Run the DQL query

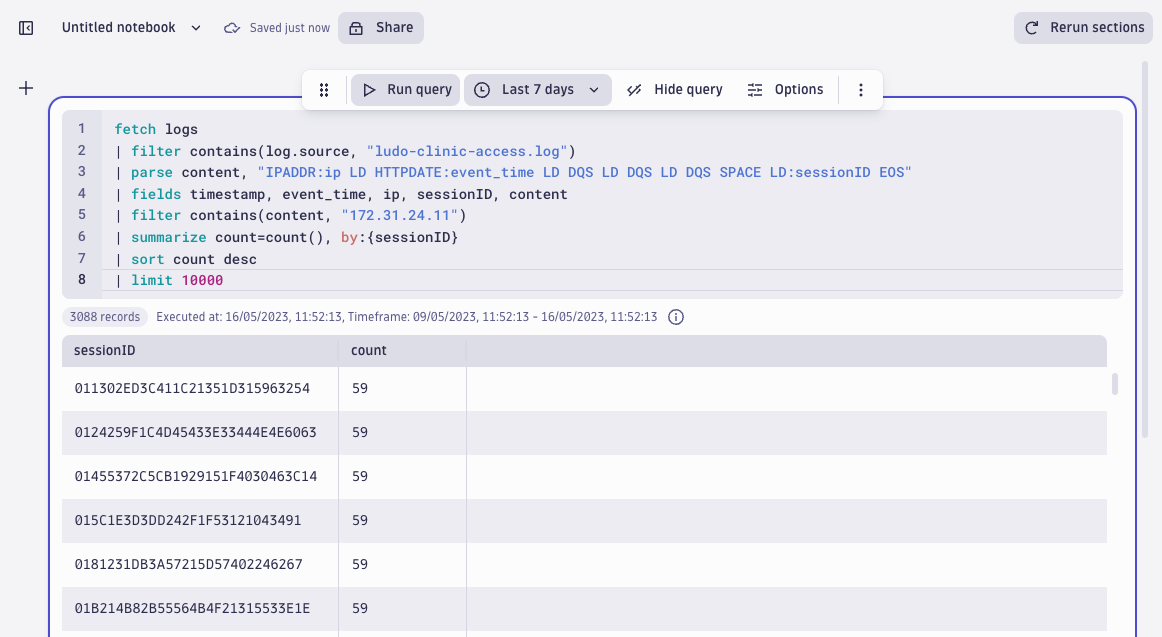pos(405,89)
